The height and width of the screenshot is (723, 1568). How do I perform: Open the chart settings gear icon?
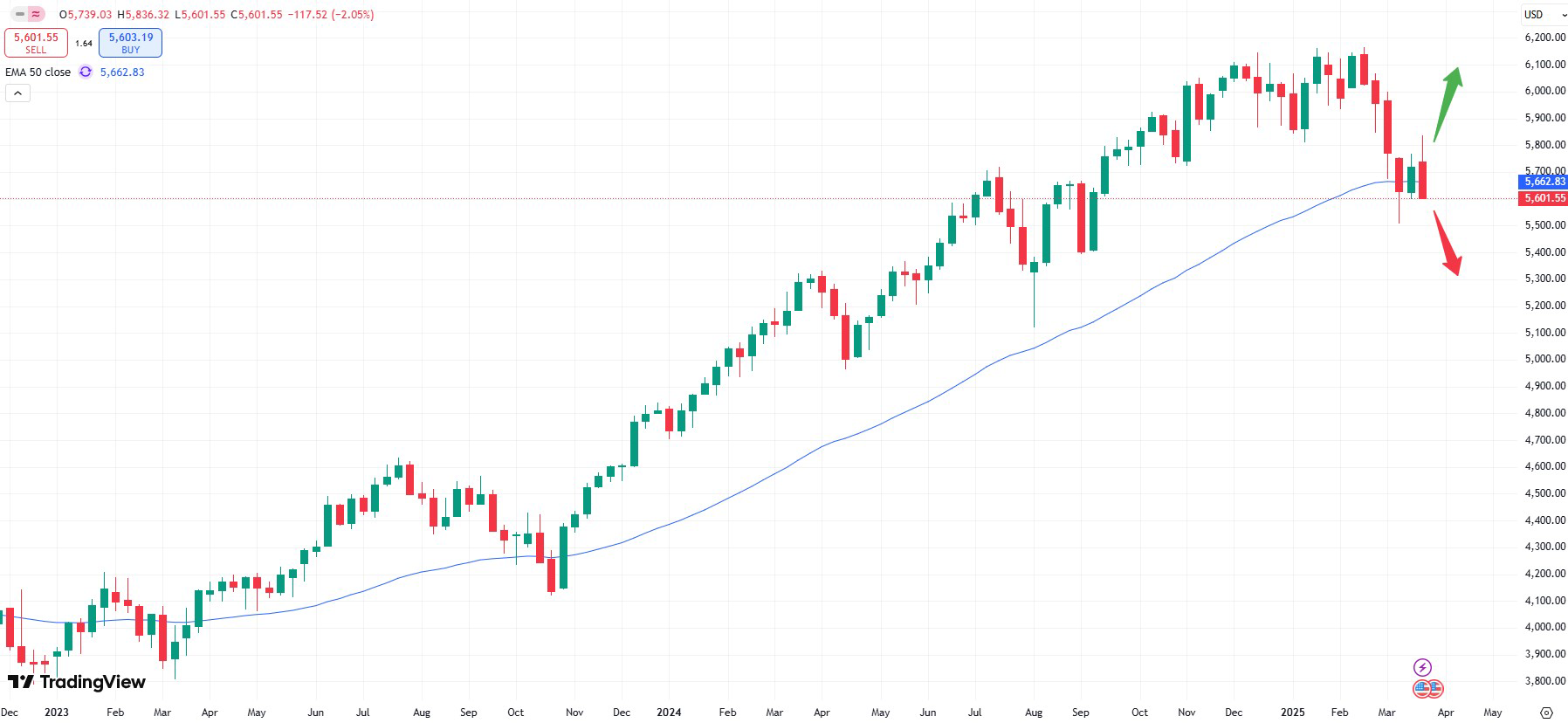click(1546, 713)
